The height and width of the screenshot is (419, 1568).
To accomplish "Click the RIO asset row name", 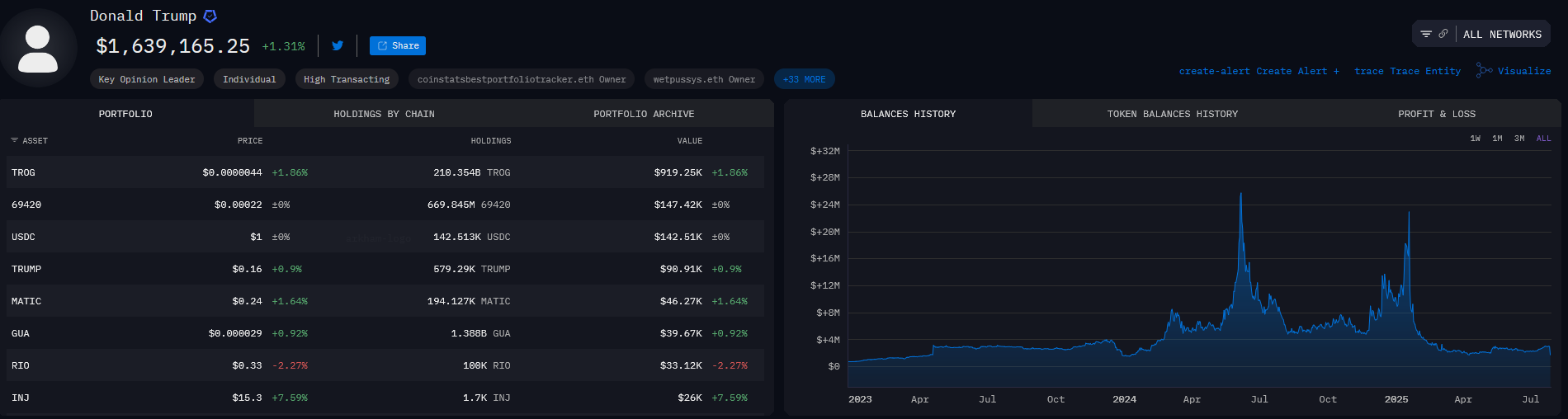I will [x=21, y=365].
